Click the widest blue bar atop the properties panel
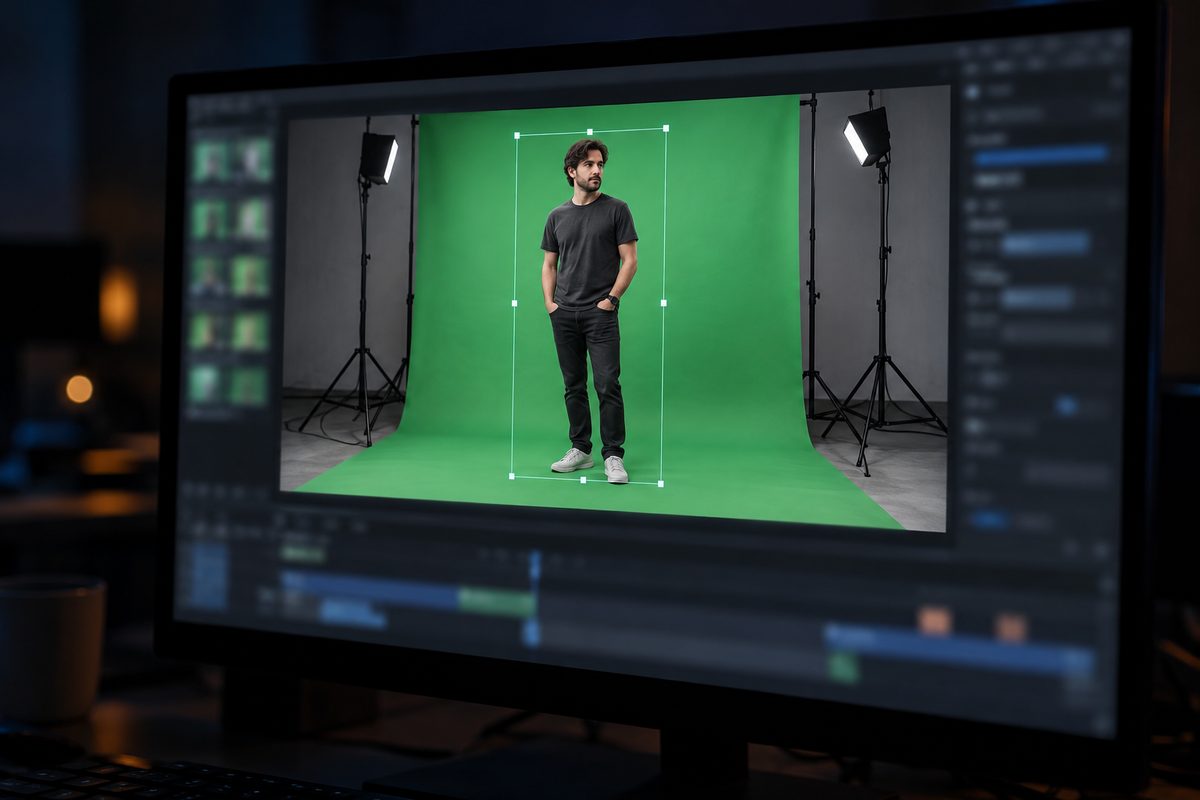 point(1041,156)
